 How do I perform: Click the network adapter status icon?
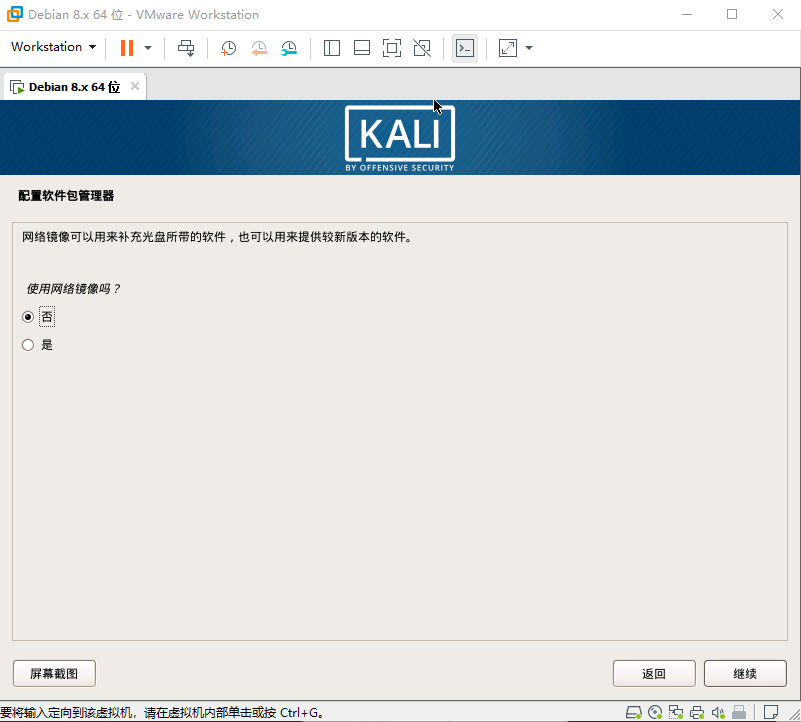pyautogui.click(x=676, y=712)
